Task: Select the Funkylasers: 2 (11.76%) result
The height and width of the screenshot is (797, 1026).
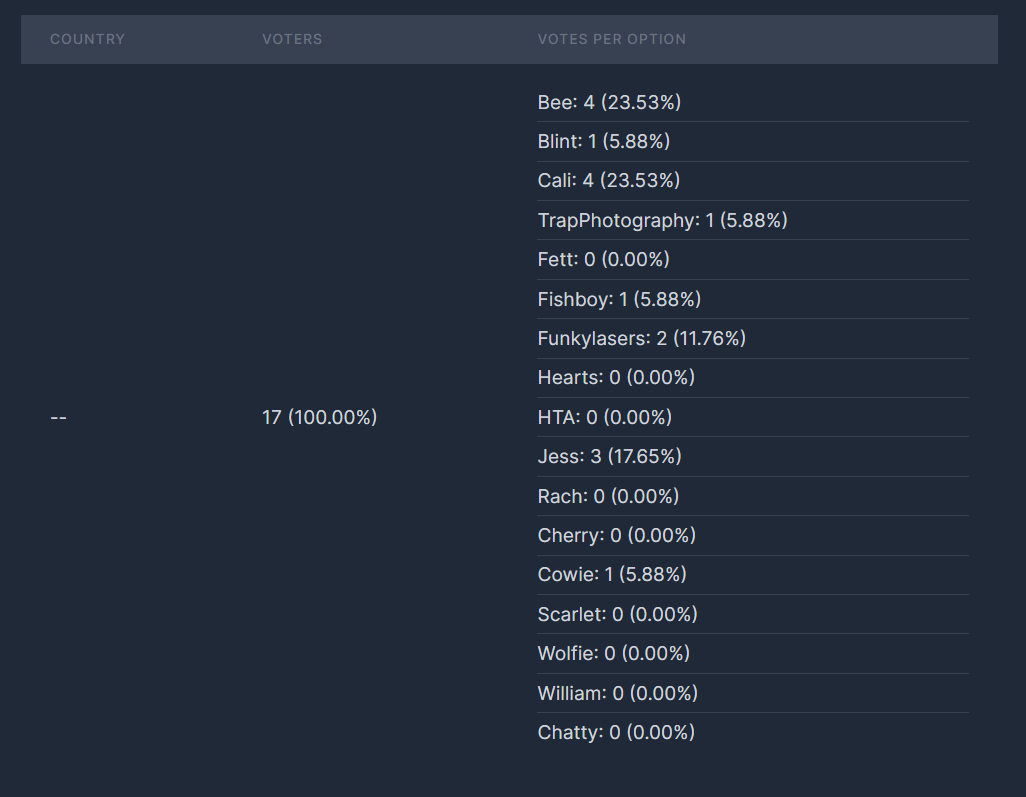Action: pos(641,339)
